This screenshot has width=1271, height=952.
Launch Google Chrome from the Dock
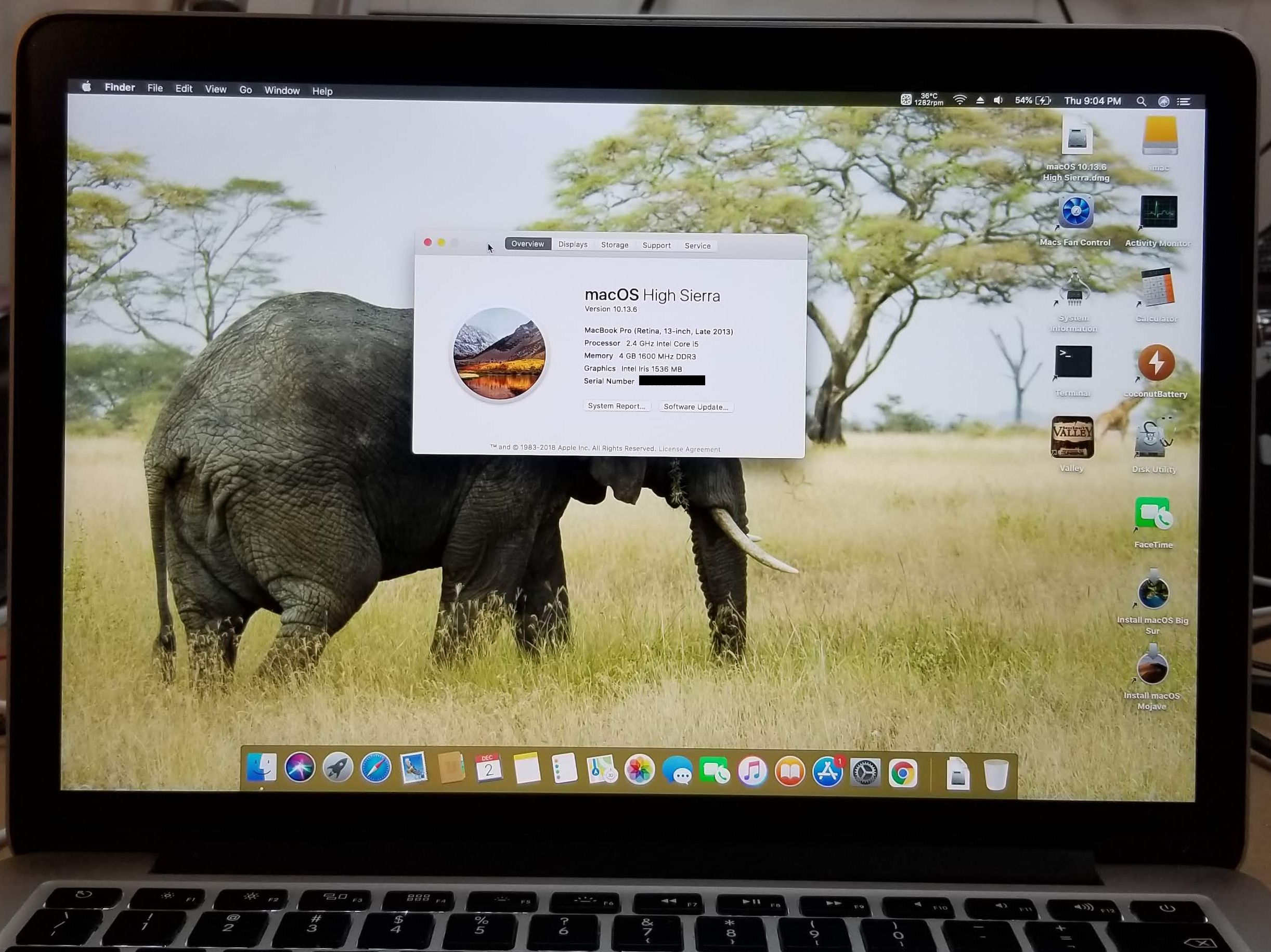[903, 773]
